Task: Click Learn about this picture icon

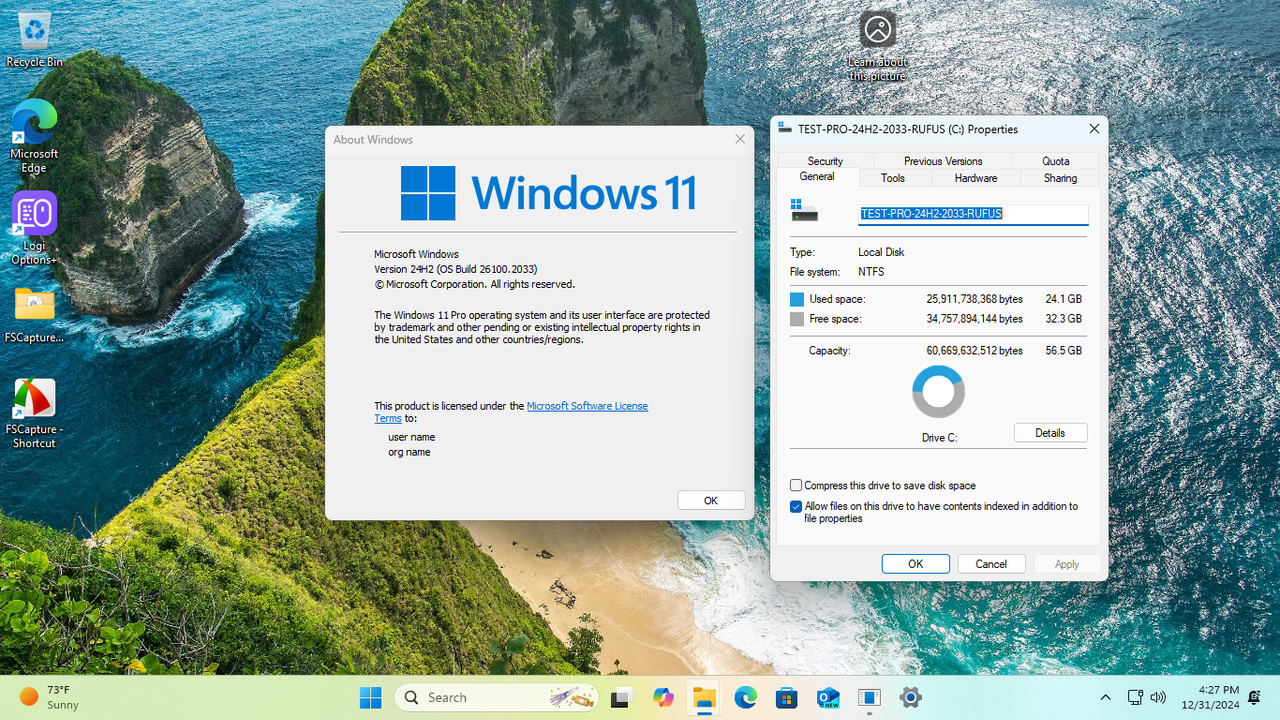Action: click(878, 46)
